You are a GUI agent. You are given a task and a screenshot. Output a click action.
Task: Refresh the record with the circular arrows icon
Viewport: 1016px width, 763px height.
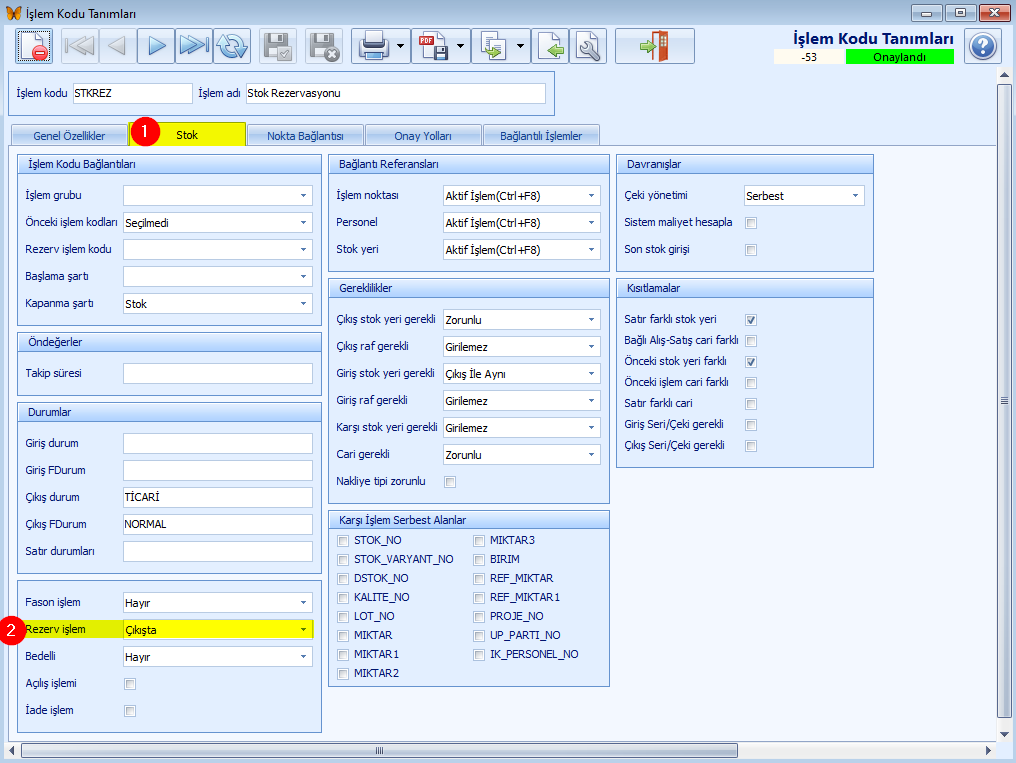232,46
